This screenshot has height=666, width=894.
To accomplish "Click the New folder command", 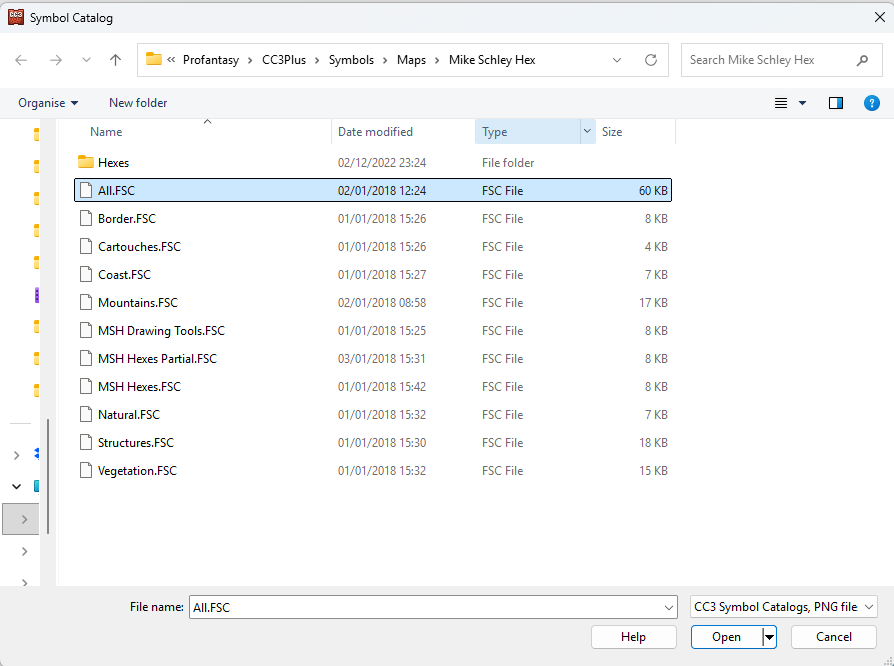I will (138, 103).
